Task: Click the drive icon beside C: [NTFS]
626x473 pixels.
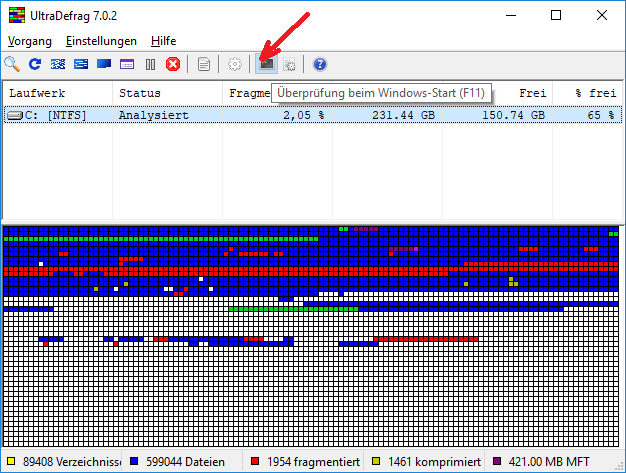Action: coord(16,115)
